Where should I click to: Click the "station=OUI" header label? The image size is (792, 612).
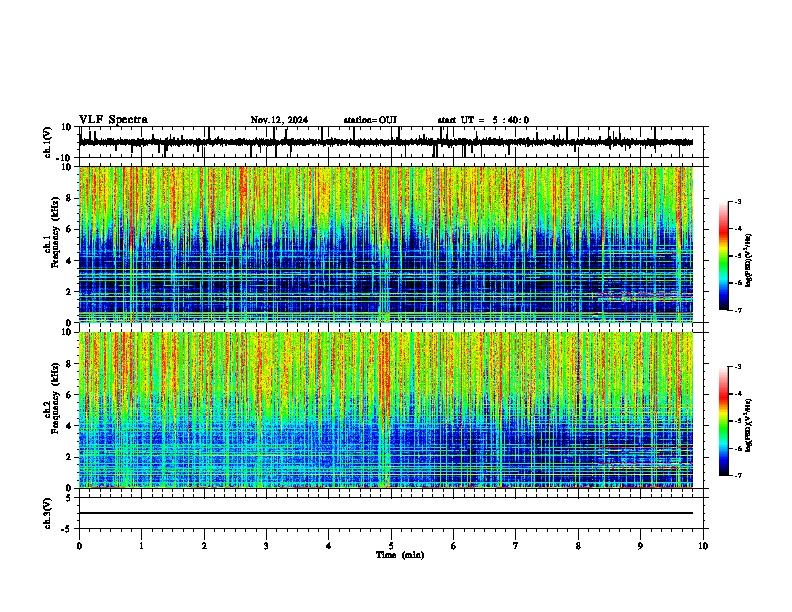click(370, 120)
